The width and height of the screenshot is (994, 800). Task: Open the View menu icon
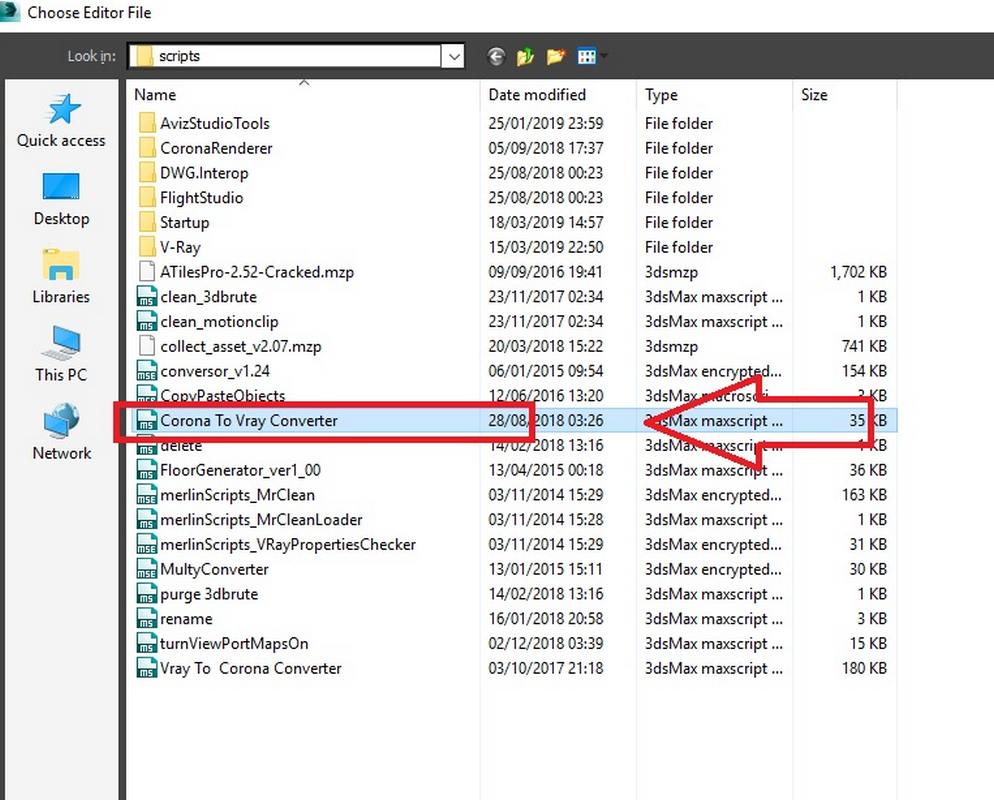click(588, 56)
